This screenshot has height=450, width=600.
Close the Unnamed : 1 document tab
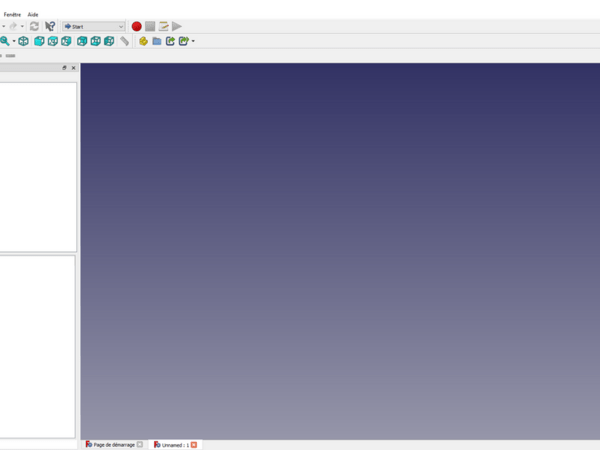point(194,444)
